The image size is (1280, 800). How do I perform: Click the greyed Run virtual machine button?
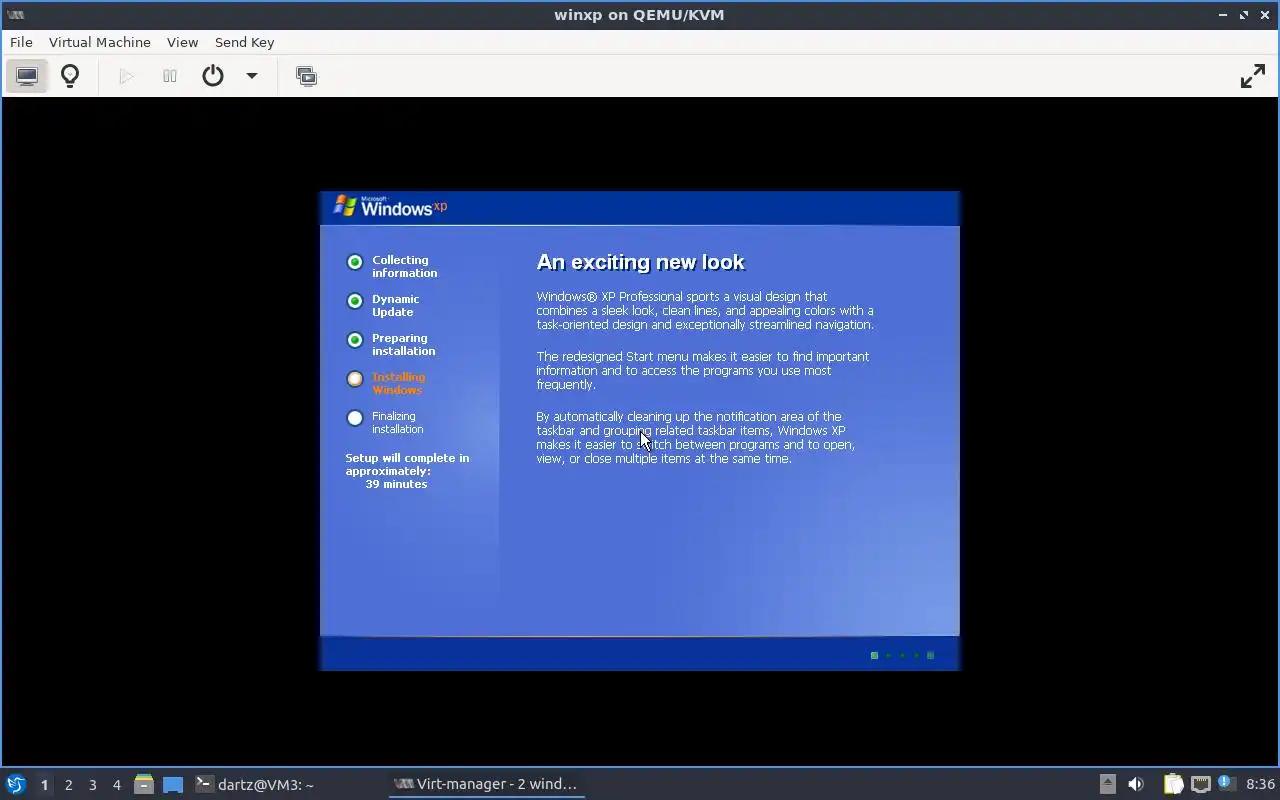pyautogui.click(x=126, y=76)
